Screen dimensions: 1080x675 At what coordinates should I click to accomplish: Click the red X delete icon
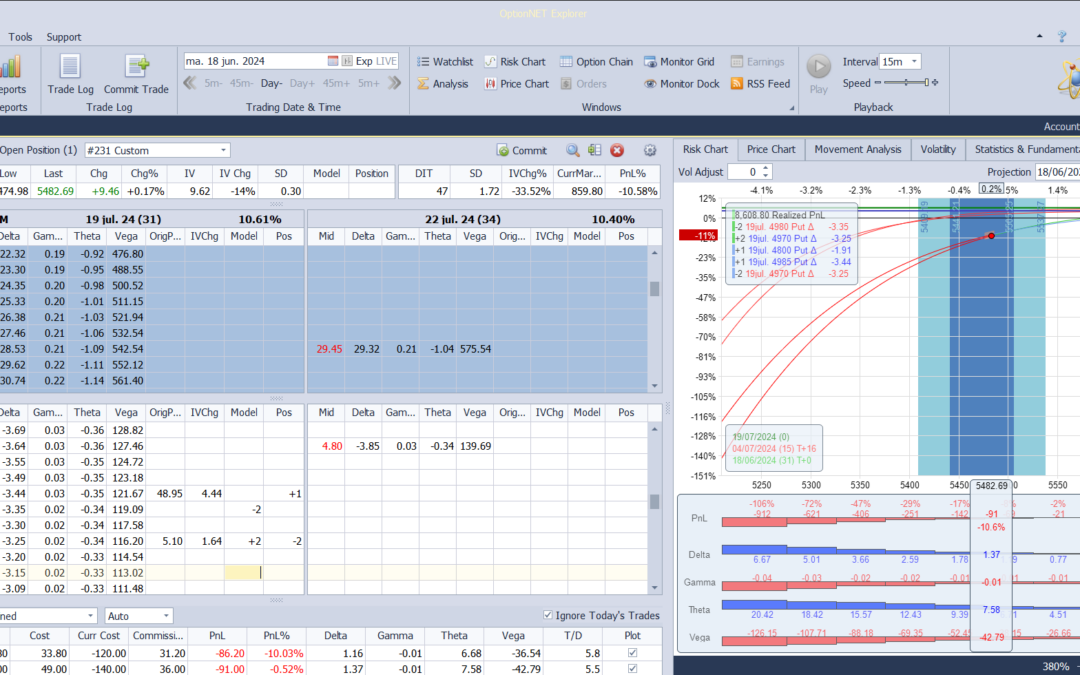pos(617,150)
